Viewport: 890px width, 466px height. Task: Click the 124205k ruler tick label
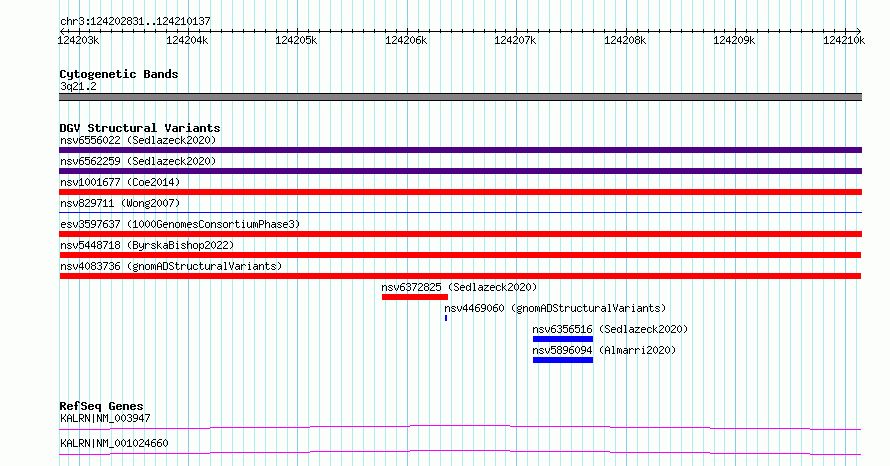point(296,40)
